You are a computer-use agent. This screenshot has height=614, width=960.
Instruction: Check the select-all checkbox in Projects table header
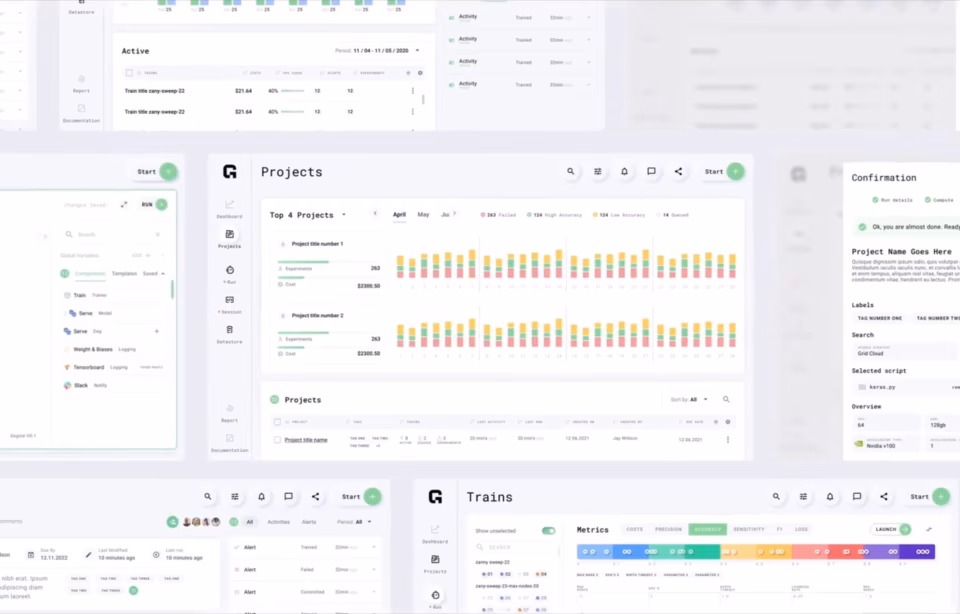pyautogui.click(x=277, y=422)
